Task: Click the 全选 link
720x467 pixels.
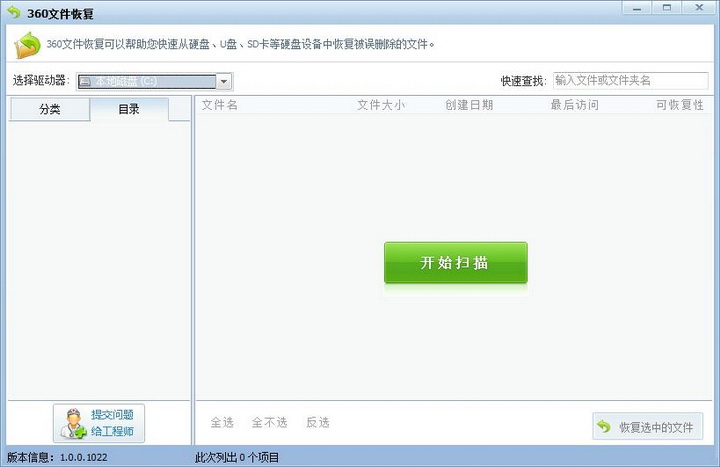Action: (222, 422)
